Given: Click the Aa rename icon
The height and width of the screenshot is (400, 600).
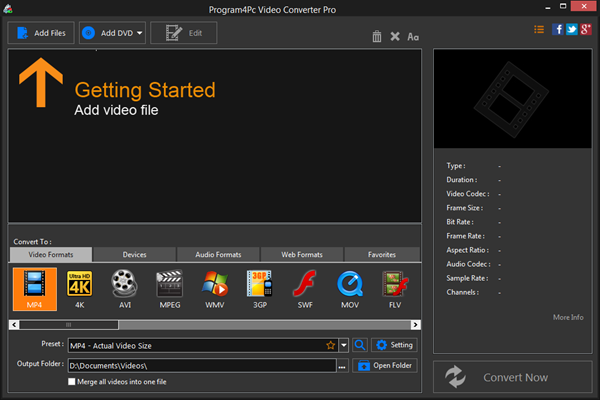Looking at the screenshot, I should [413, 37].
